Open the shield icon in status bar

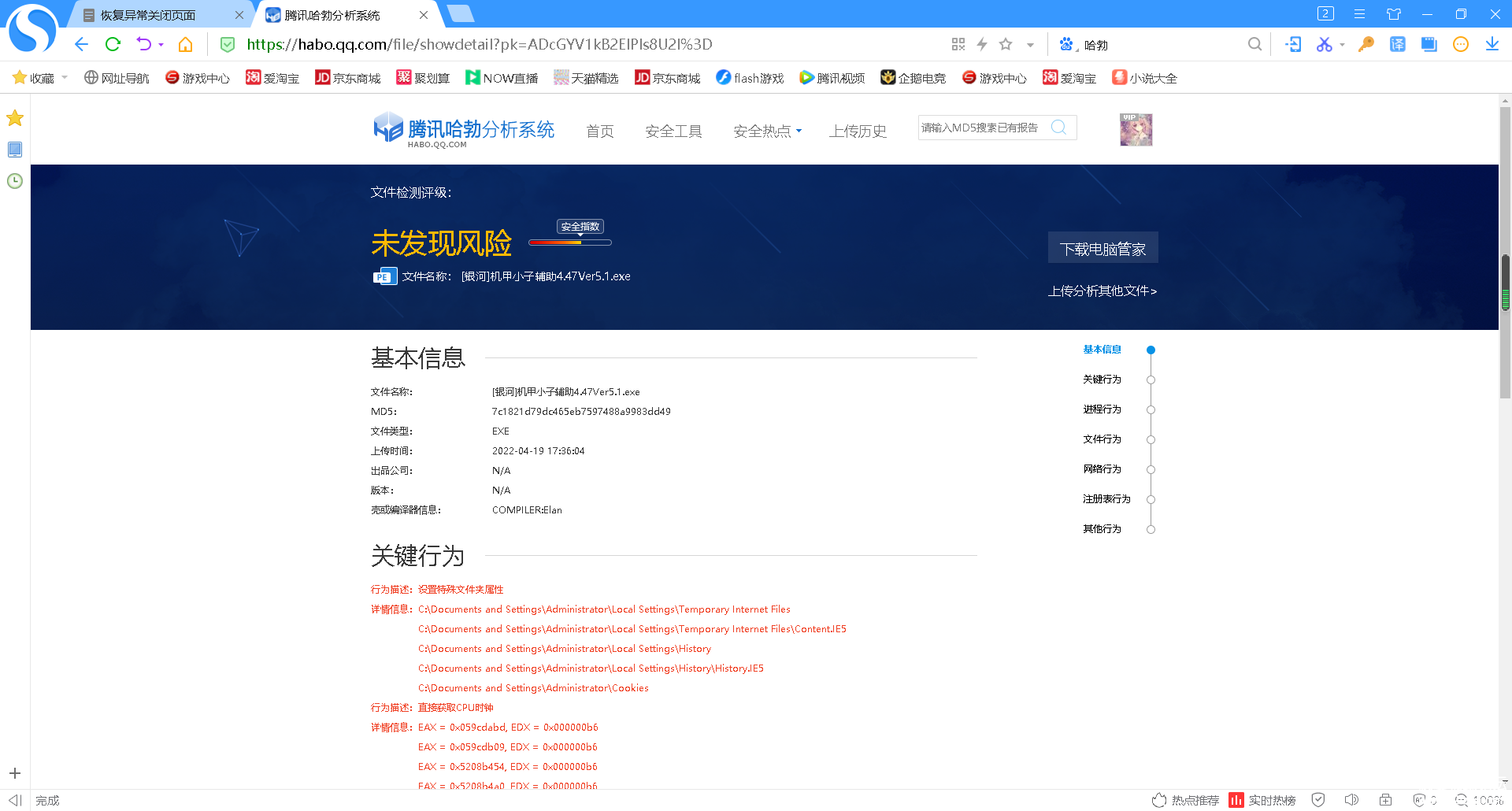[1318, 800]
